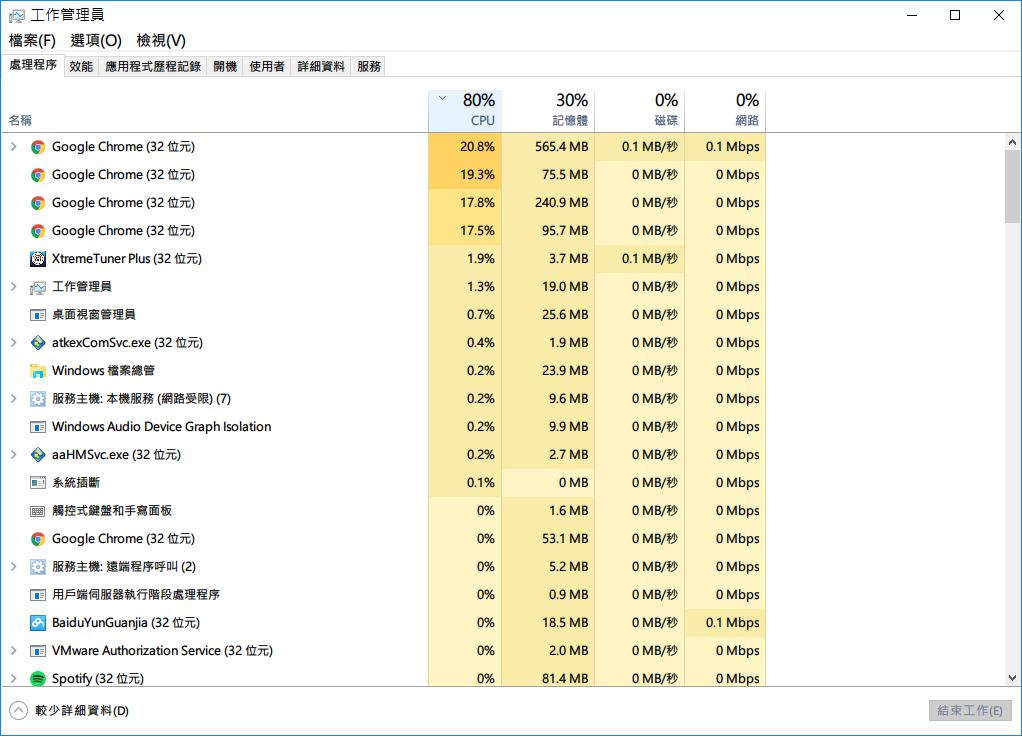
Task: Expand the Spotify process group
Action: tap(14, 679)
